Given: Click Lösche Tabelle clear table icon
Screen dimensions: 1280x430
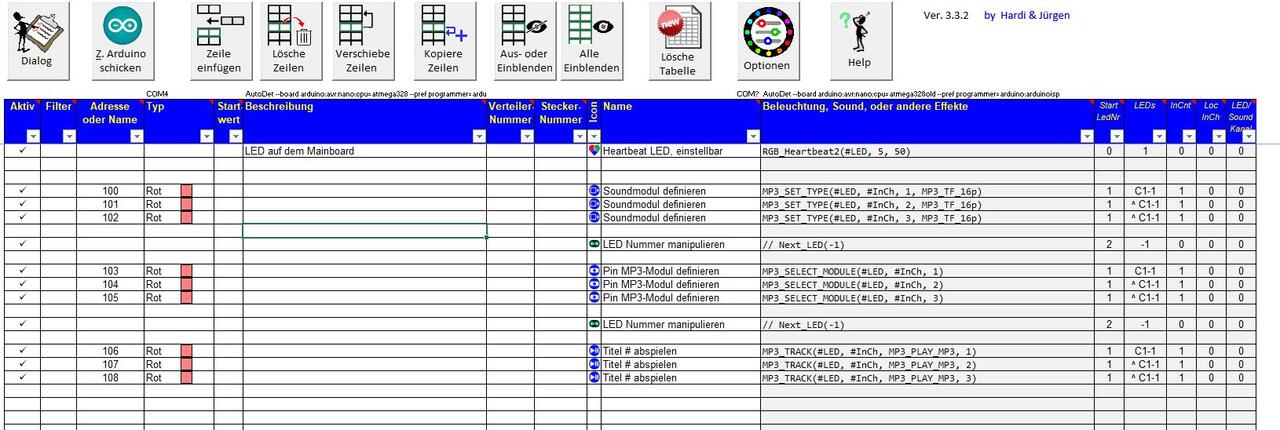Looking at the screenshot, I should (x=677, y=42).
